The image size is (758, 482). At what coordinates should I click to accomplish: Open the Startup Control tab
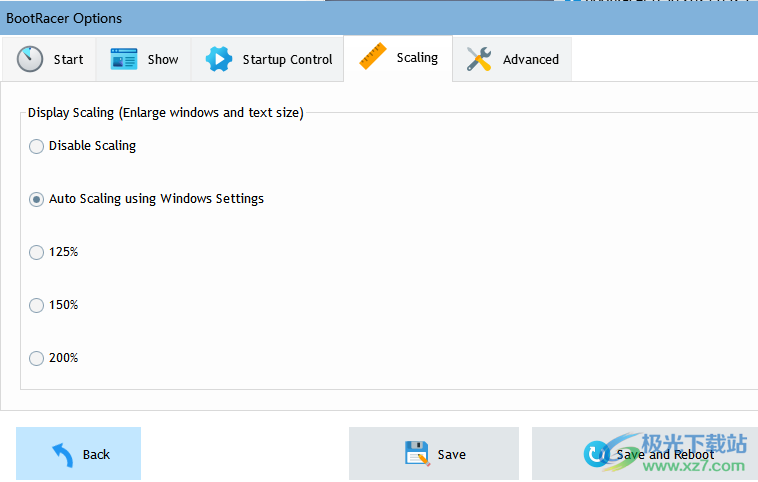267,59
